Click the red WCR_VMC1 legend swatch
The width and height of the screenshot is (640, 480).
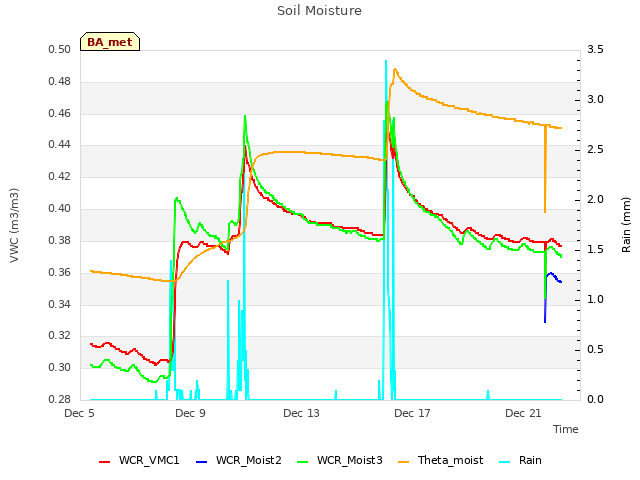104,462
